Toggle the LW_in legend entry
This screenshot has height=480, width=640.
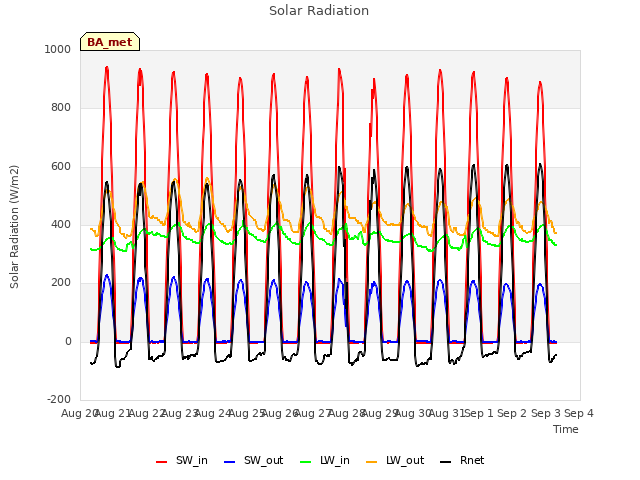325,461
